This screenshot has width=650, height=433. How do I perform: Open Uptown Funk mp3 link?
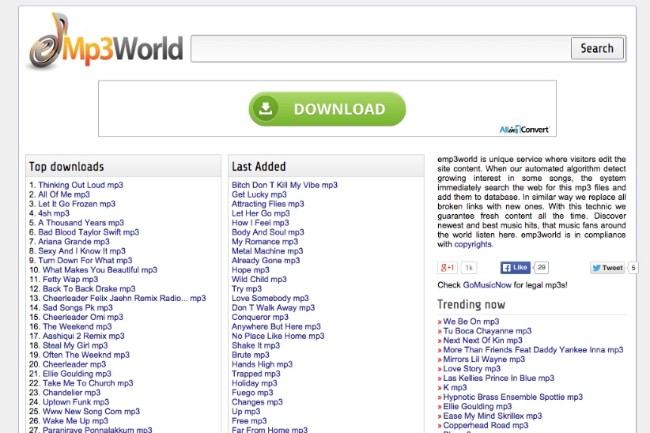(x=76, y=402)
